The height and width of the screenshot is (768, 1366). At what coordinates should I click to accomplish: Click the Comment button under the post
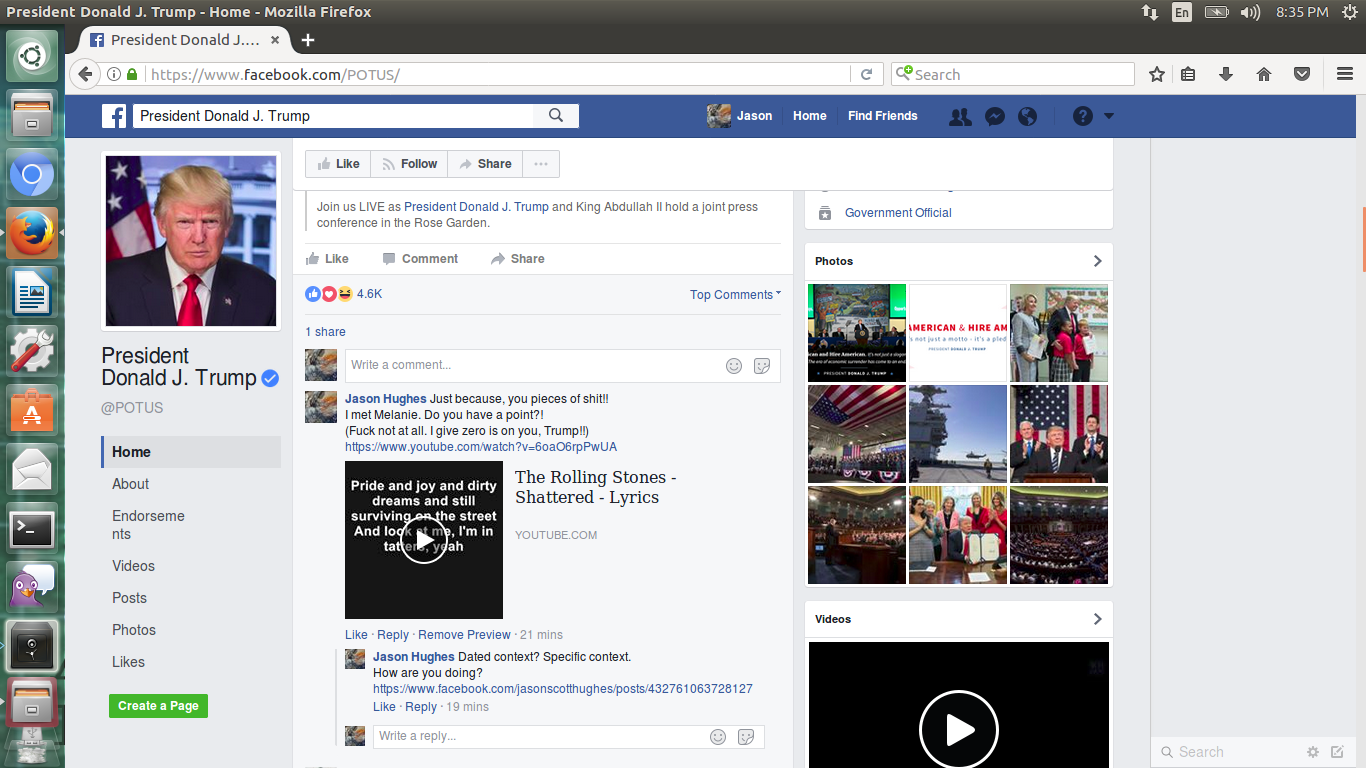[420, 259]
